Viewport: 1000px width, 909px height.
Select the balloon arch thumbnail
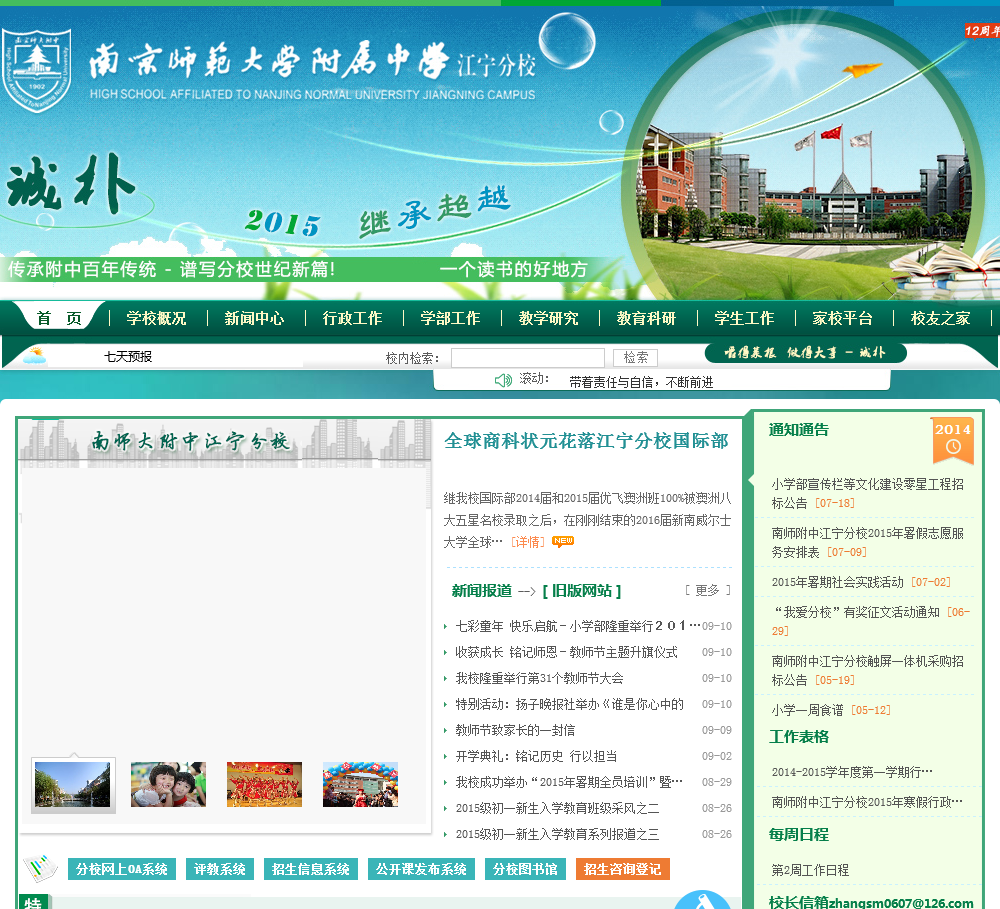pyautogui.click(x=360, y=785)
